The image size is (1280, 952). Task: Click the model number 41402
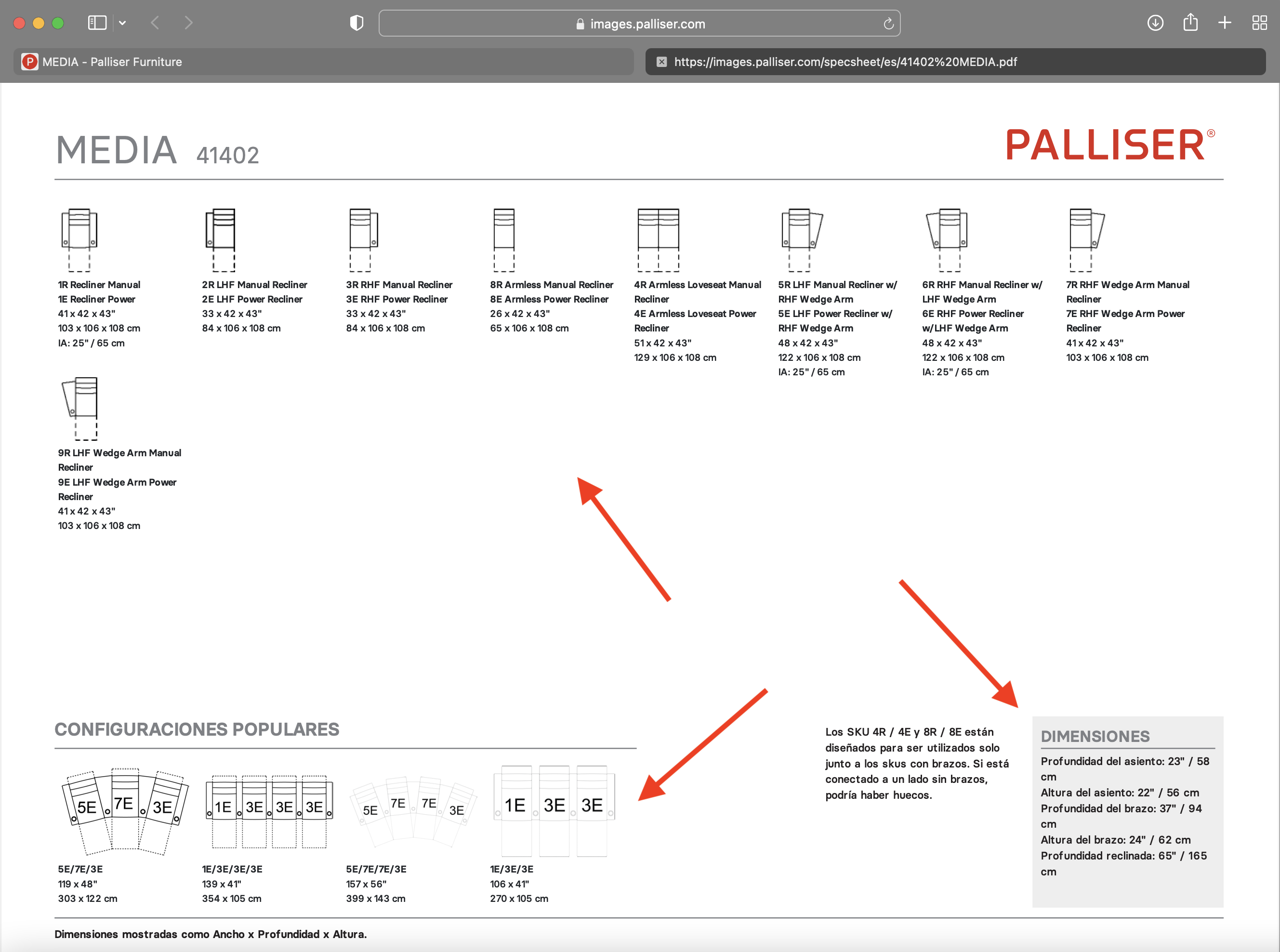[227, 155]
